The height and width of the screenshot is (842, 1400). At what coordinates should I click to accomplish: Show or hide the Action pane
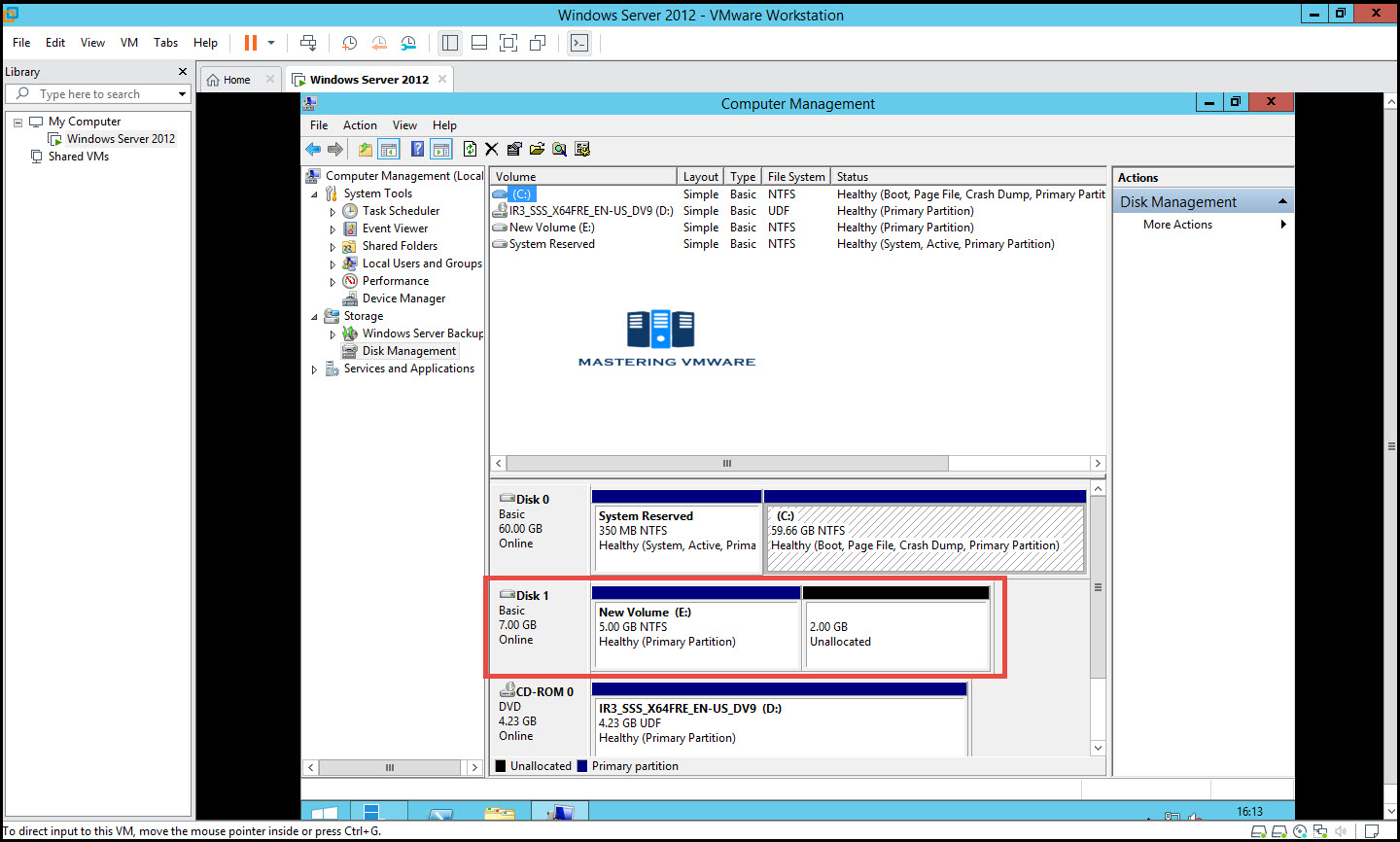click(x=441, y=149)
